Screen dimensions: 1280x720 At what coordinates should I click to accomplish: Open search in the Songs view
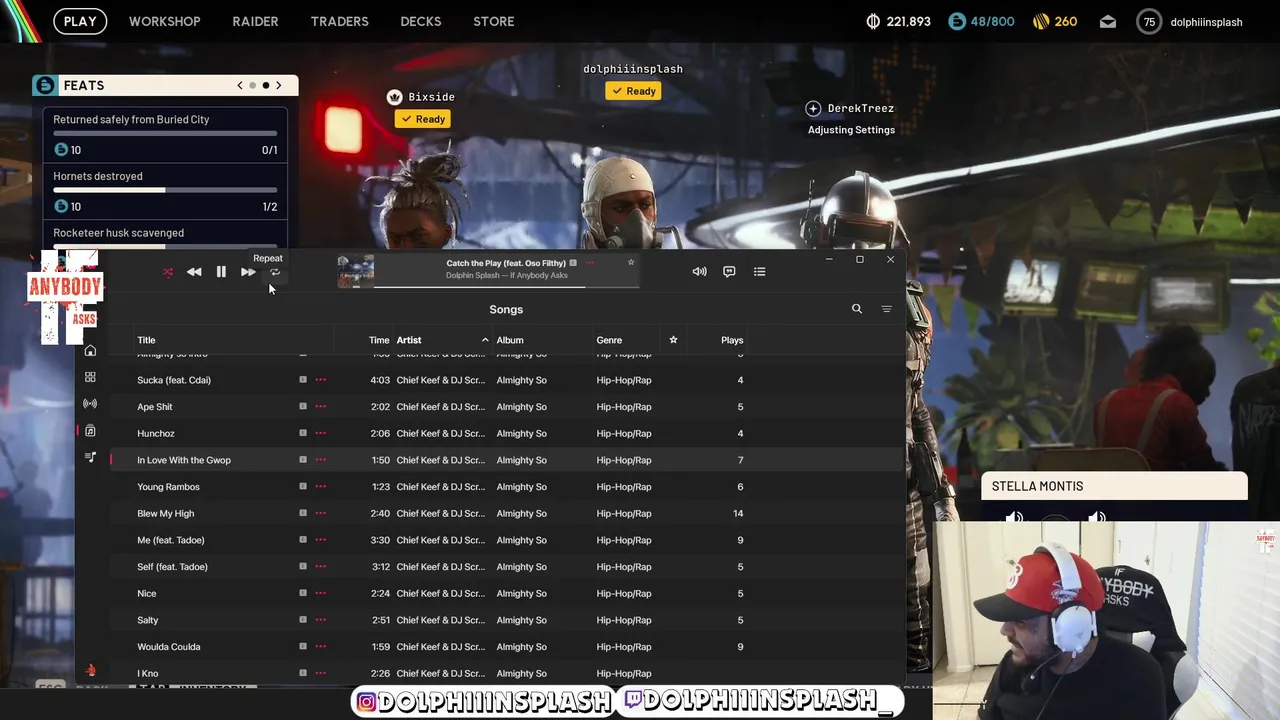tap(857, 309)
